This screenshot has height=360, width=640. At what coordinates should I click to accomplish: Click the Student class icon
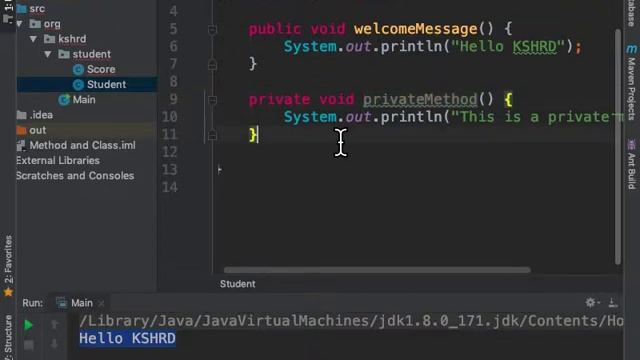tap(78, 85)
